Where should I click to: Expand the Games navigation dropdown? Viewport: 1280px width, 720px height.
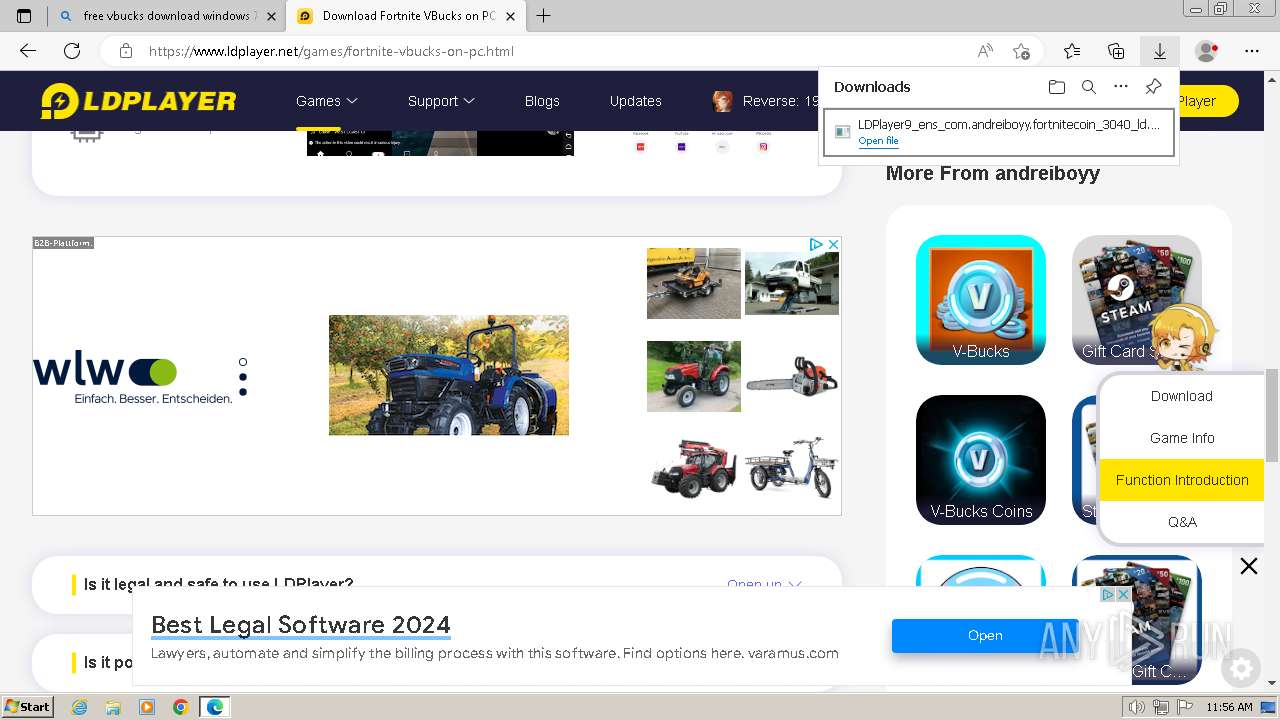tap(326, 101)
